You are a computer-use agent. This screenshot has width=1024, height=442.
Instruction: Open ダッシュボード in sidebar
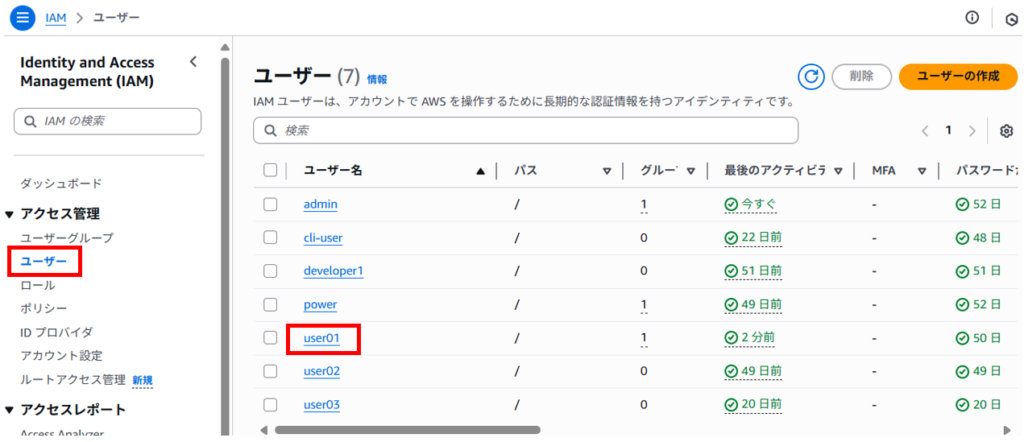61,183
